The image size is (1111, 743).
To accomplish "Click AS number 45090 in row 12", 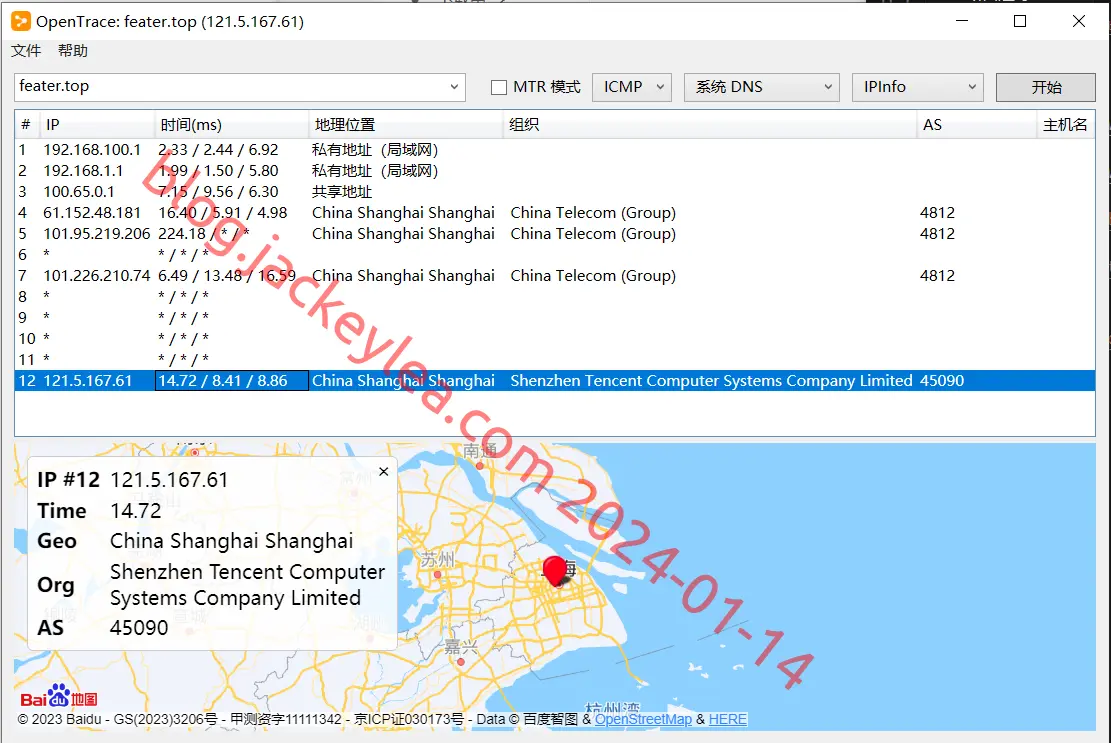I will click(x=942, y=380).
